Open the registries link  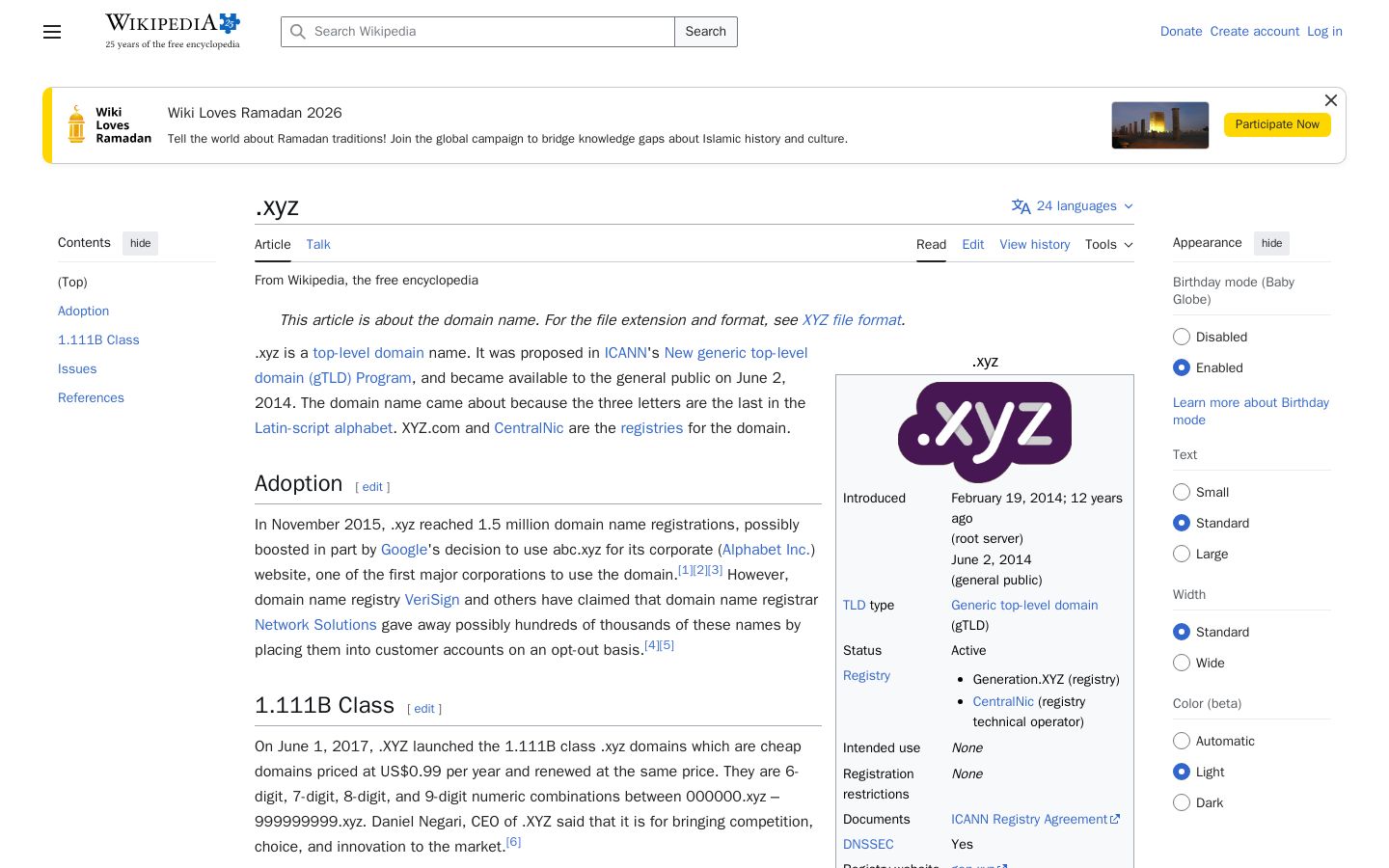pos(651,428)
